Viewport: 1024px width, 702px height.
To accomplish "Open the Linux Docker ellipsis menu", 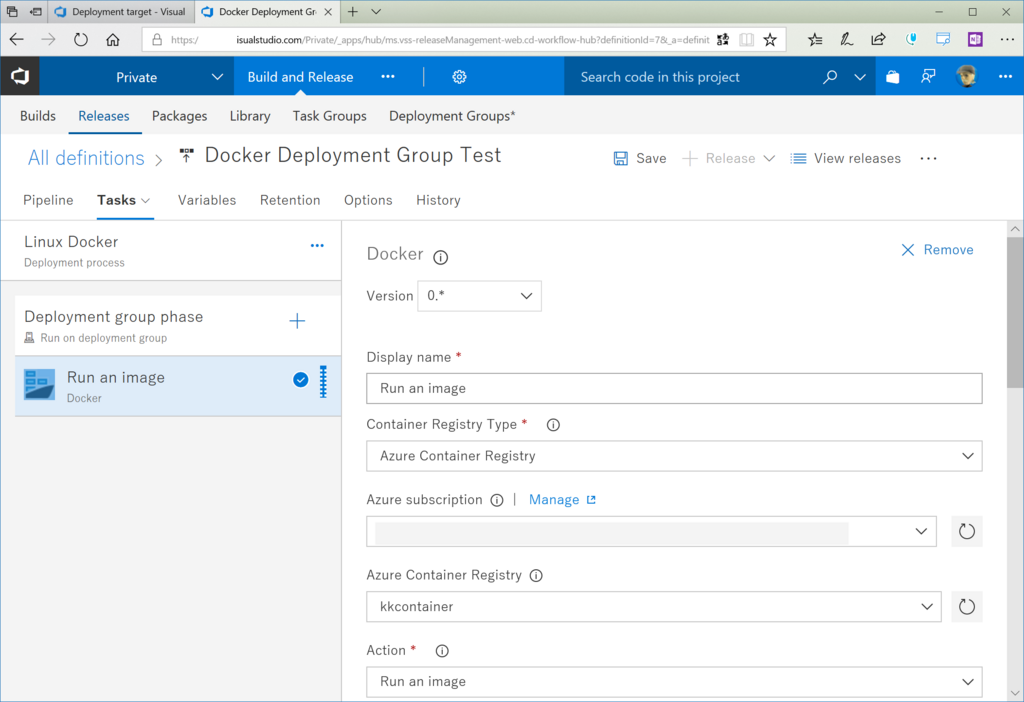I will 317,246.
